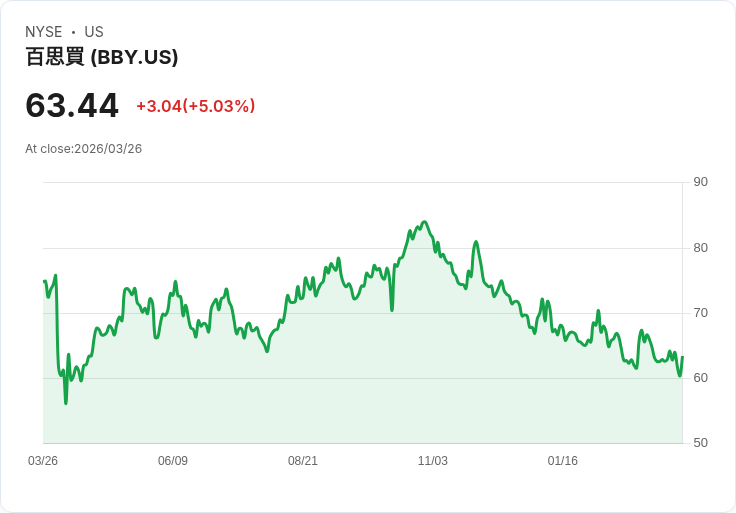Select the 11/03 date axis label
736x513 pixels.
tap(433, 461)
